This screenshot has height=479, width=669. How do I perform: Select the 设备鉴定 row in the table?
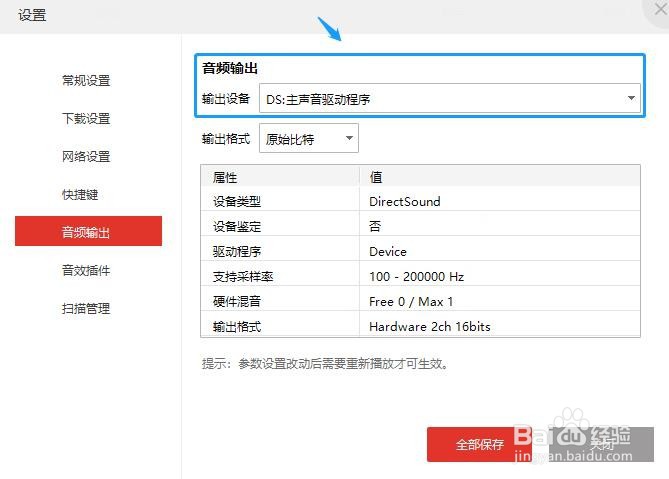click(420, 226)
